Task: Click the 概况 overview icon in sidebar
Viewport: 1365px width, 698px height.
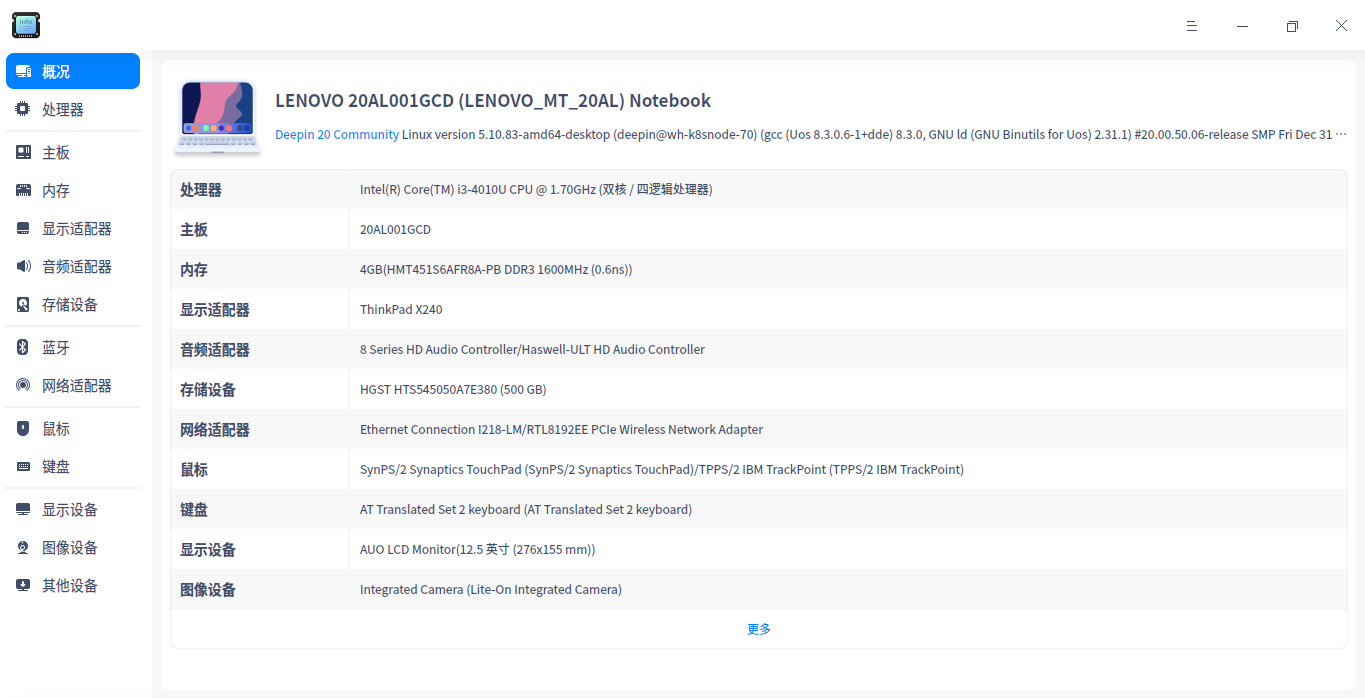Action: [x=23, y=72]
